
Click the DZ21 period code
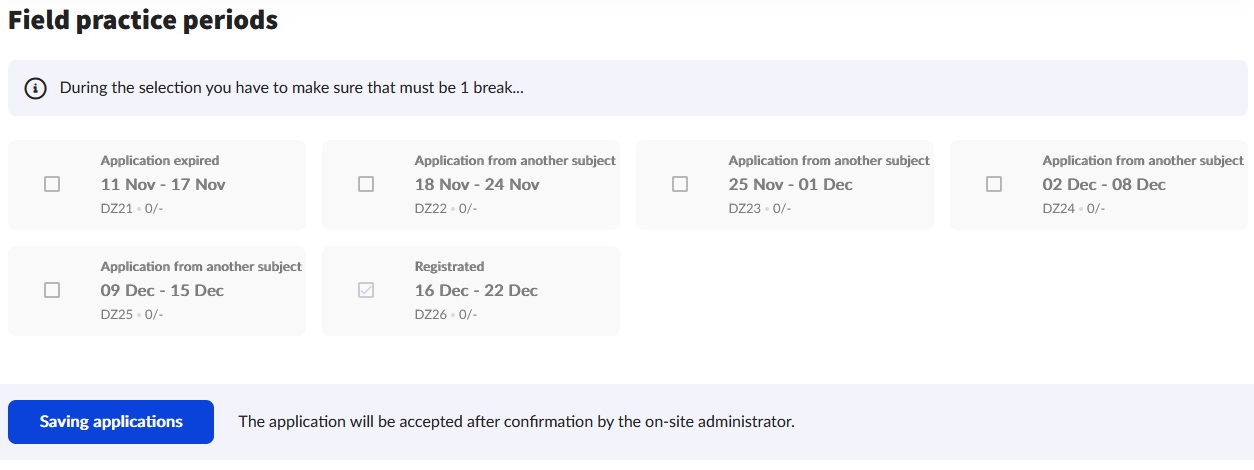coord(116,208)
